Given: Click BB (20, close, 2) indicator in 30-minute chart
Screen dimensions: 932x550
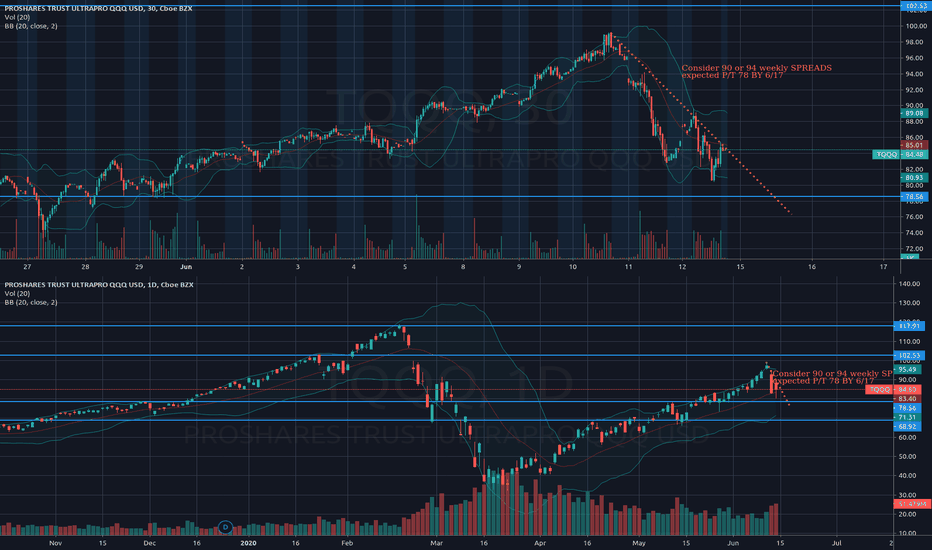Looking at the screenshot, I should point(31,26).
